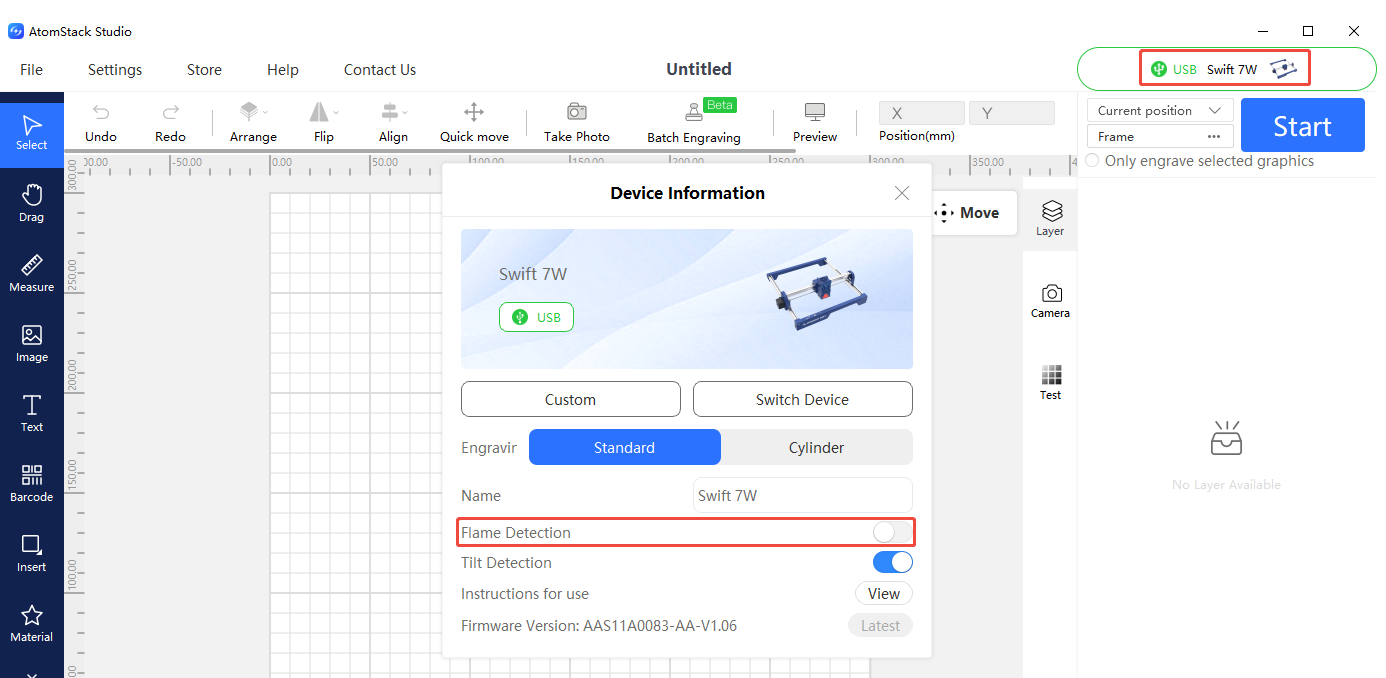The height and width of the screenshot is (678, 1386).
Task: Open the Camera panel tab
Action: pyautogui.click(x=1050, y=300)
